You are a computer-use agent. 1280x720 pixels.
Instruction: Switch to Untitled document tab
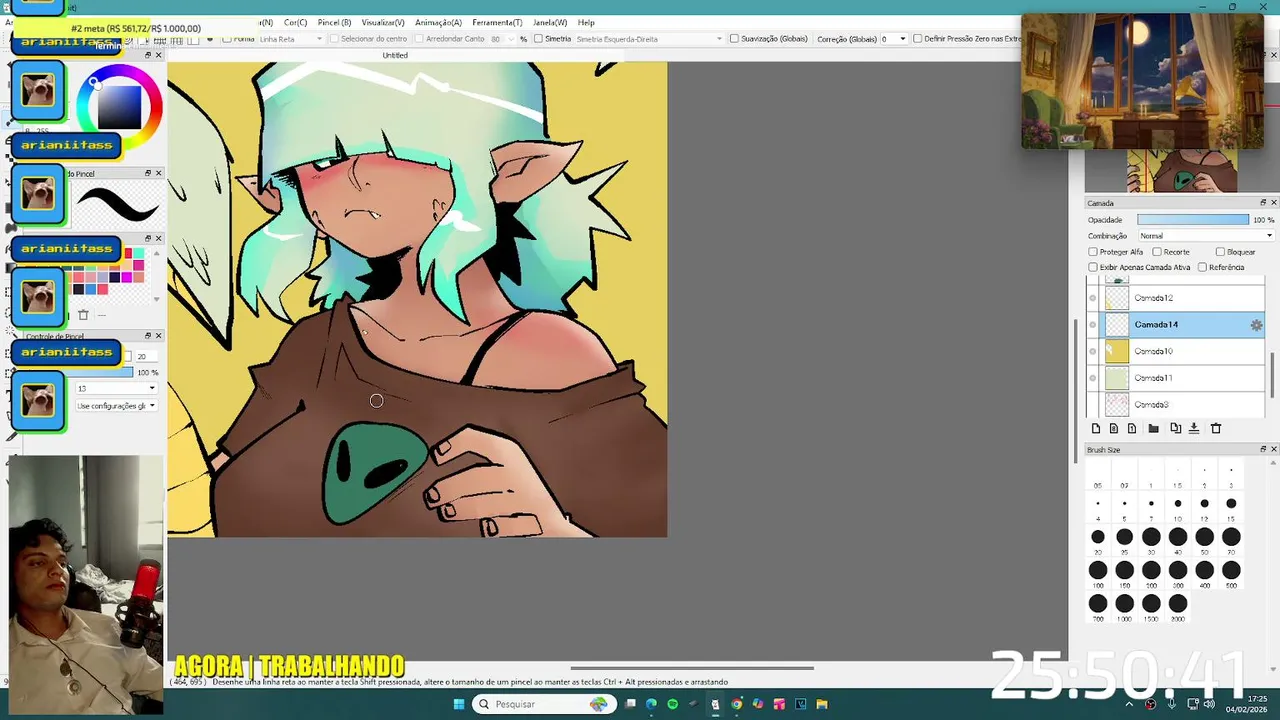click(x=395, y=55)
